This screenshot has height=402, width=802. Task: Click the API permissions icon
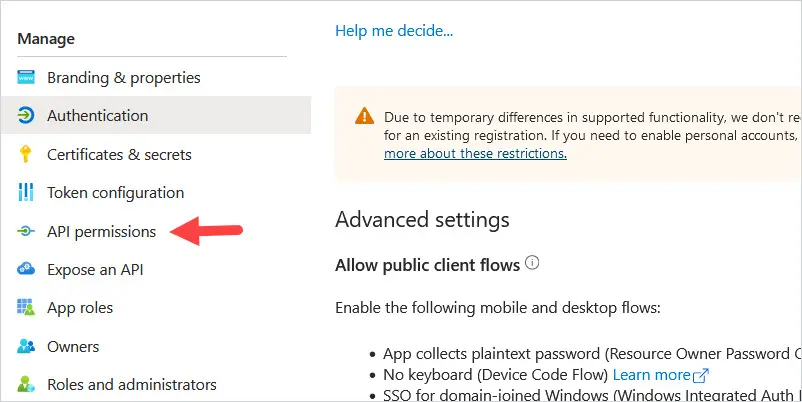tap(26, 231)
